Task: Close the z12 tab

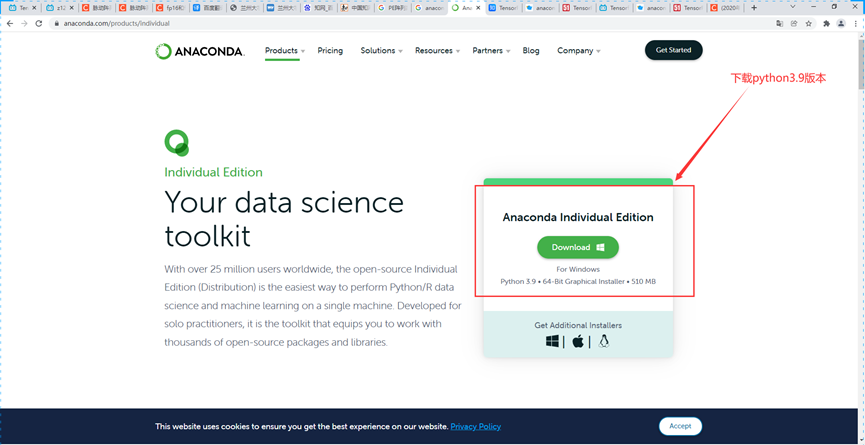Action: point(71,8)
